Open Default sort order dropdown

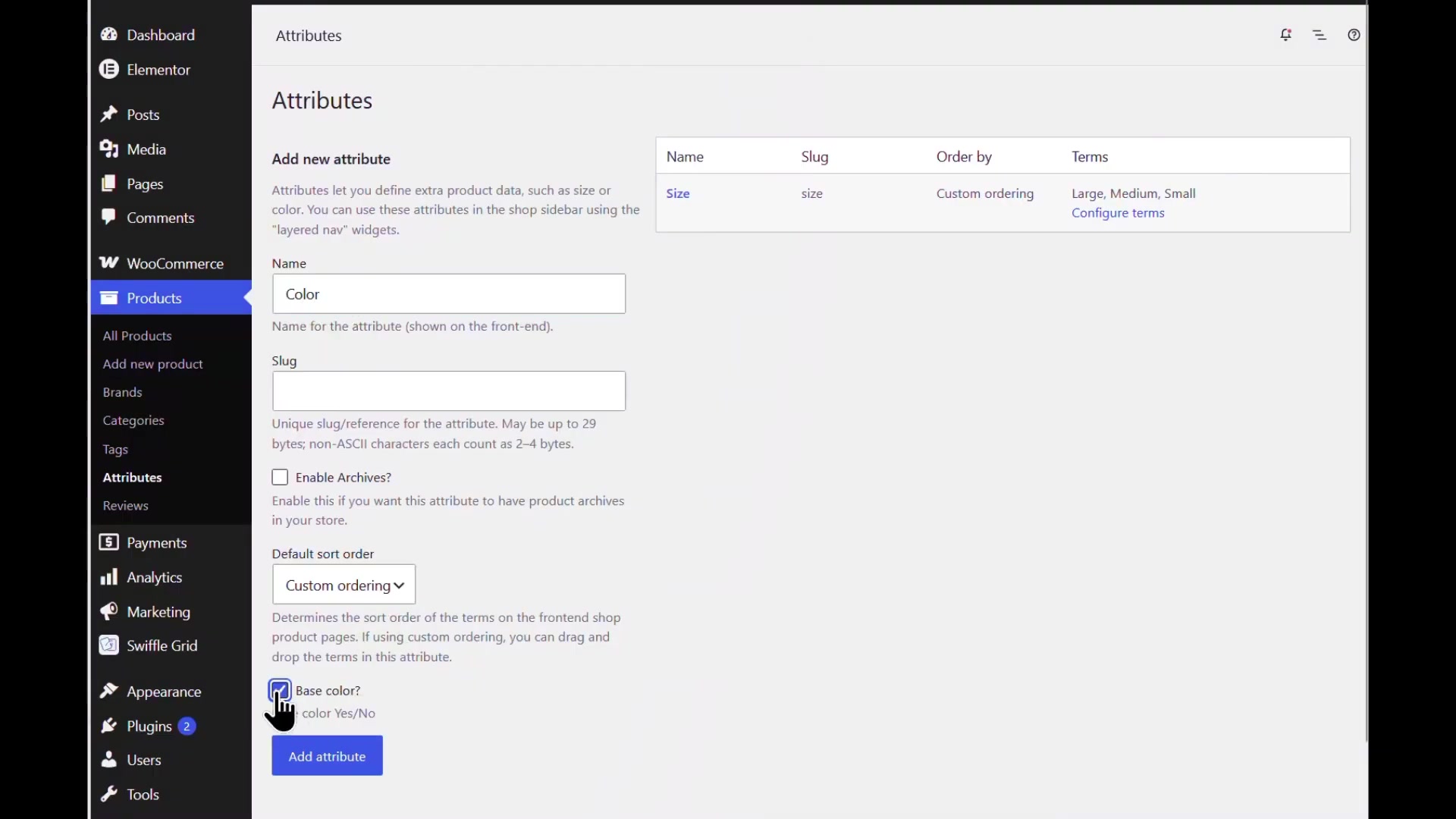tap(344, 585)
